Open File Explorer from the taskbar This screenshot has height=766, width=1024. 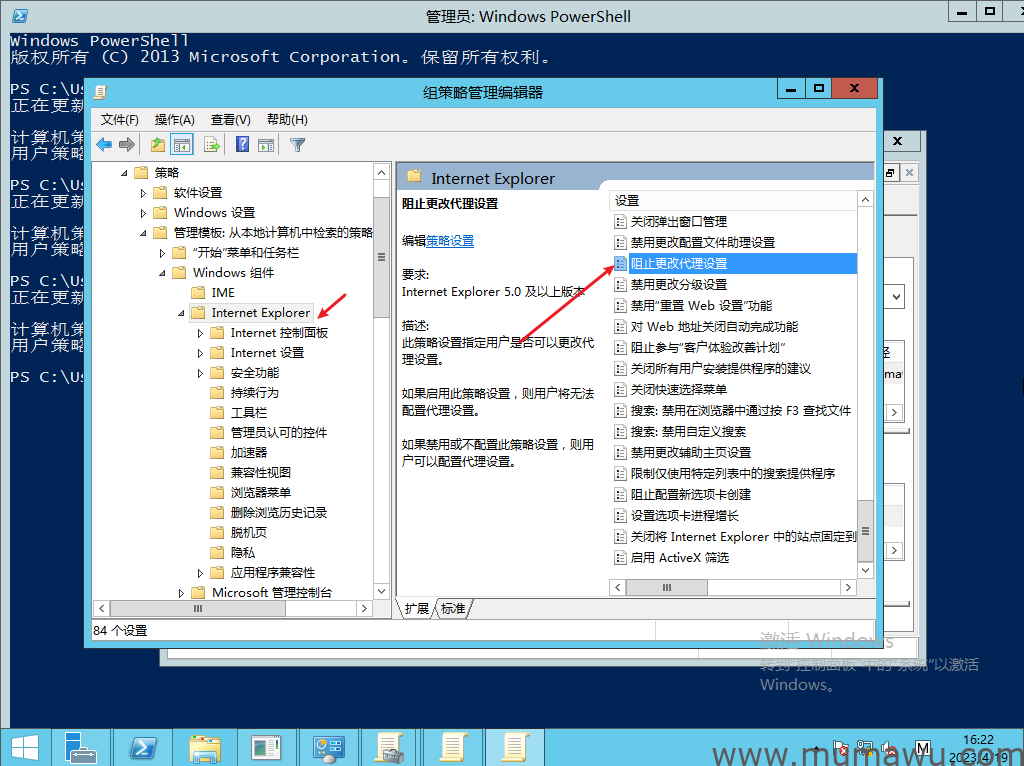pos(205,746)
